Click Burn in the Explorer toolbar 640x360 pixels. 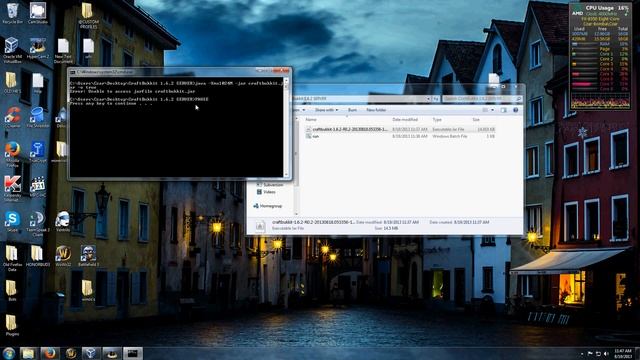[352, 110]
